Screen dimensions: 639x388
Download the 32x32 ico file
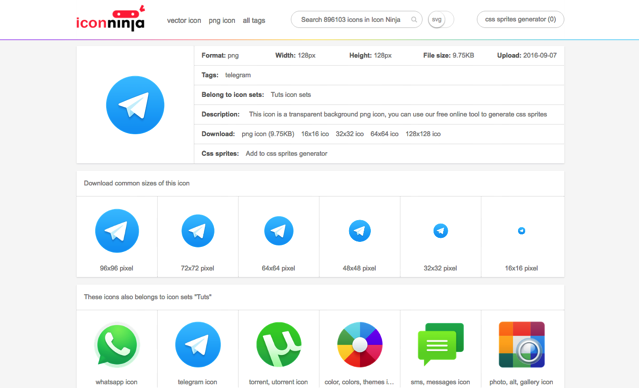(x=350, y=134)
